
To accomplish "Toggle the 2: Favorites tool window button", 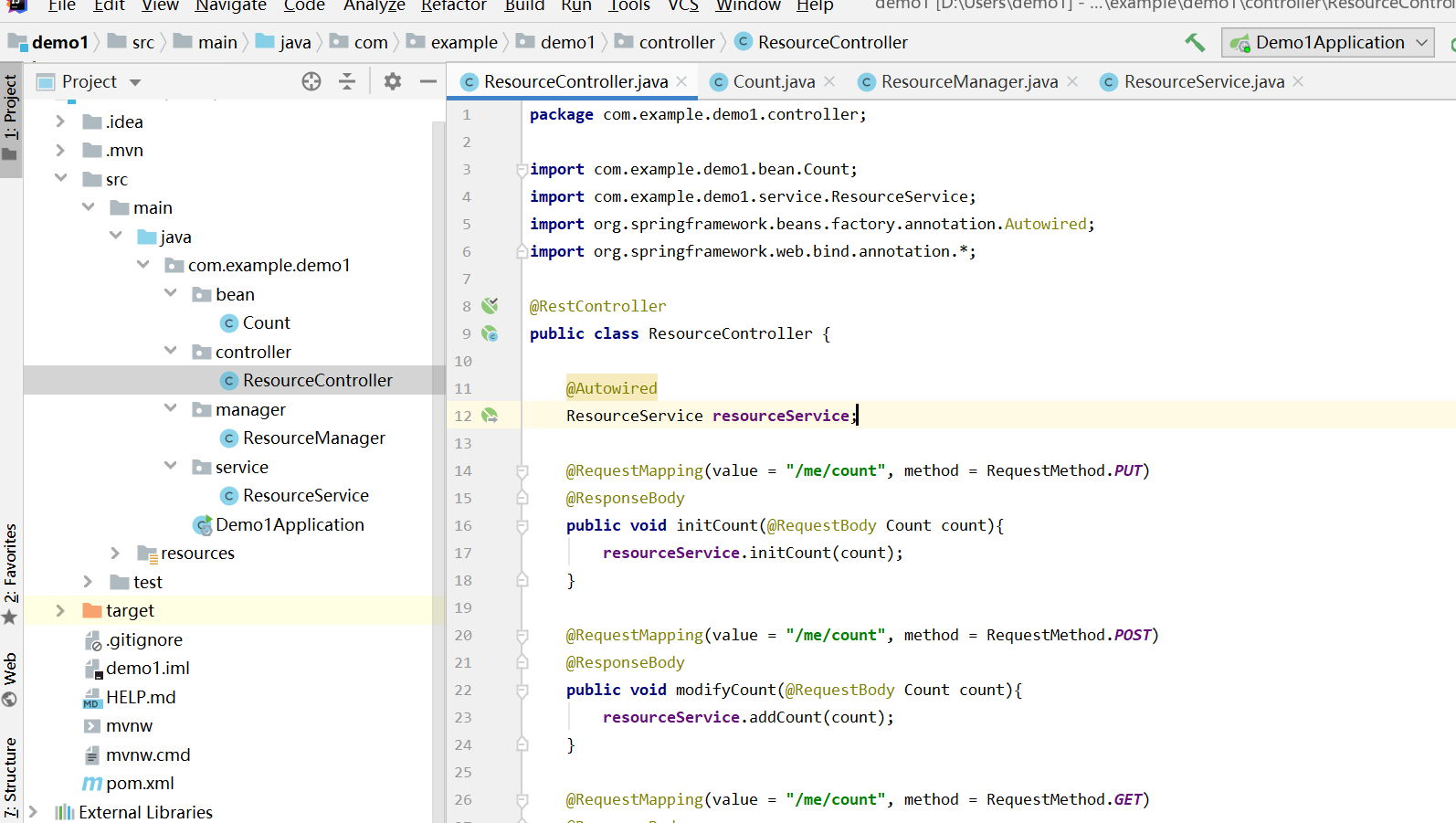I will click(11, 574).
